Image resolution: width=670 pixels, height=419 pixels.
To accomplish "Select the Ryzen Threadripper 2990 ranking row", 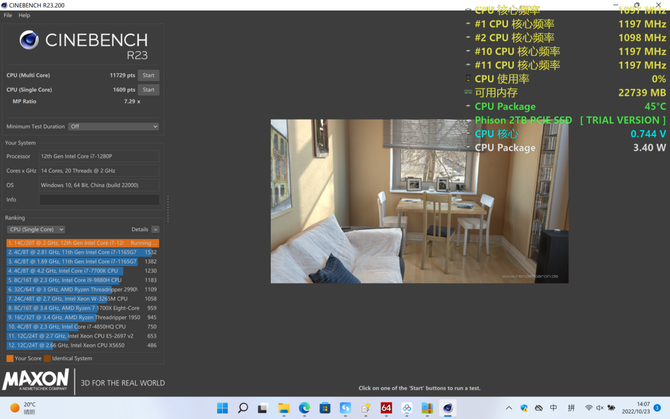I will tap(82, 290).
